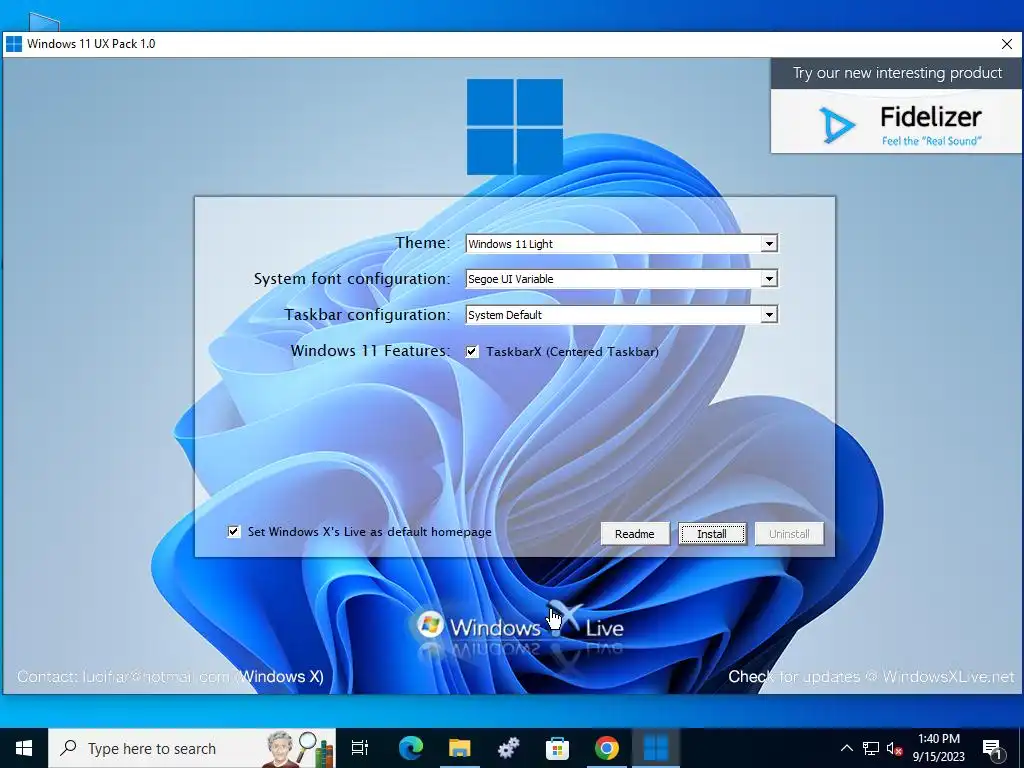Launch Microsoft Edge from taskbar
This screenshot has width=1024, height=768.
411,748
